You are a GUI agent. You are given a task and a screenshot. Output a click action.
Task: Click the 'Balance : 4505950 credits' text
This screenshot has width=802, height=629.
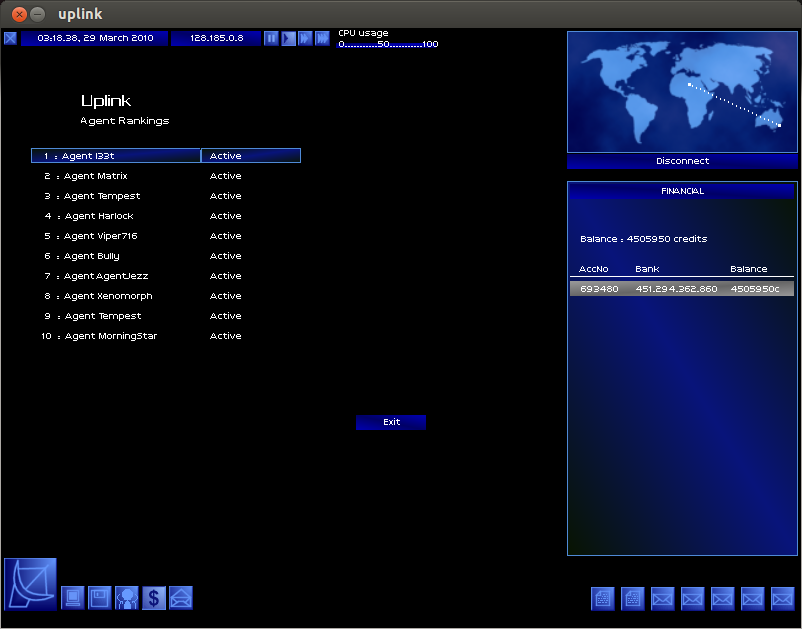pos(643,239)
